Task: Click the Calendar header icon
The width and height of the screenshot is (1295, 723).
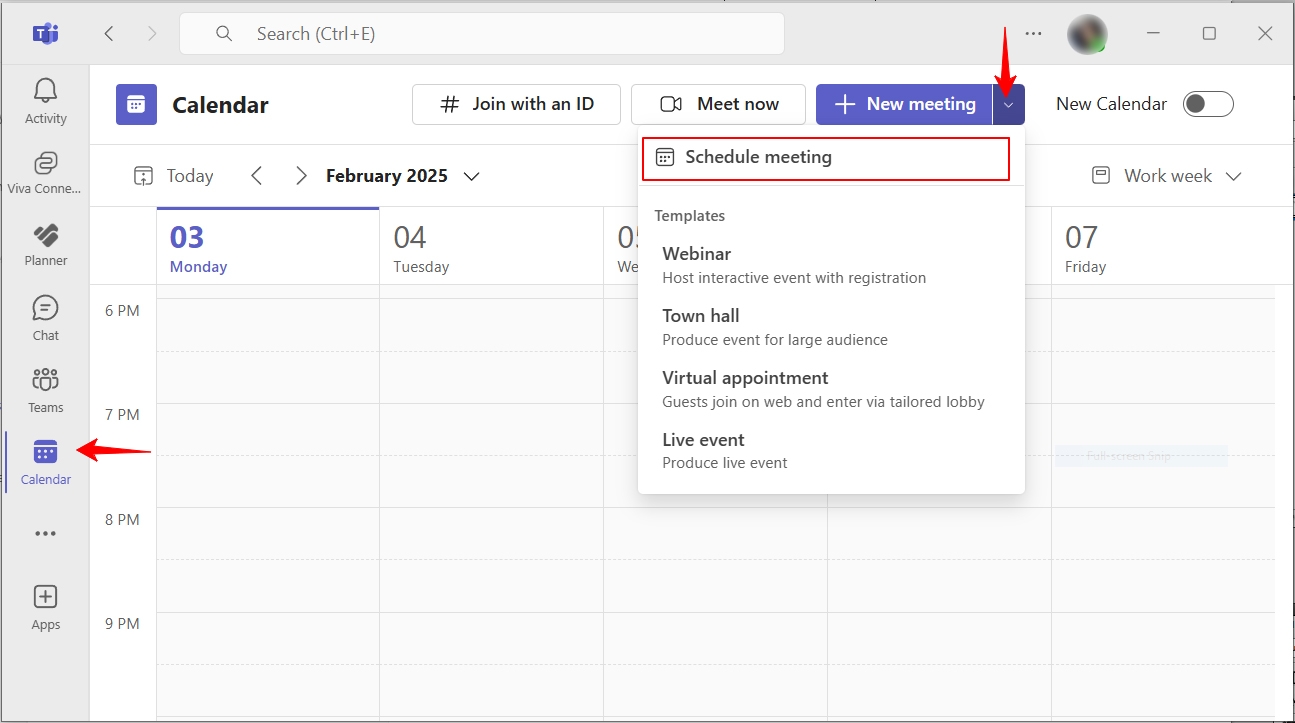Action: tap(136, 104)
